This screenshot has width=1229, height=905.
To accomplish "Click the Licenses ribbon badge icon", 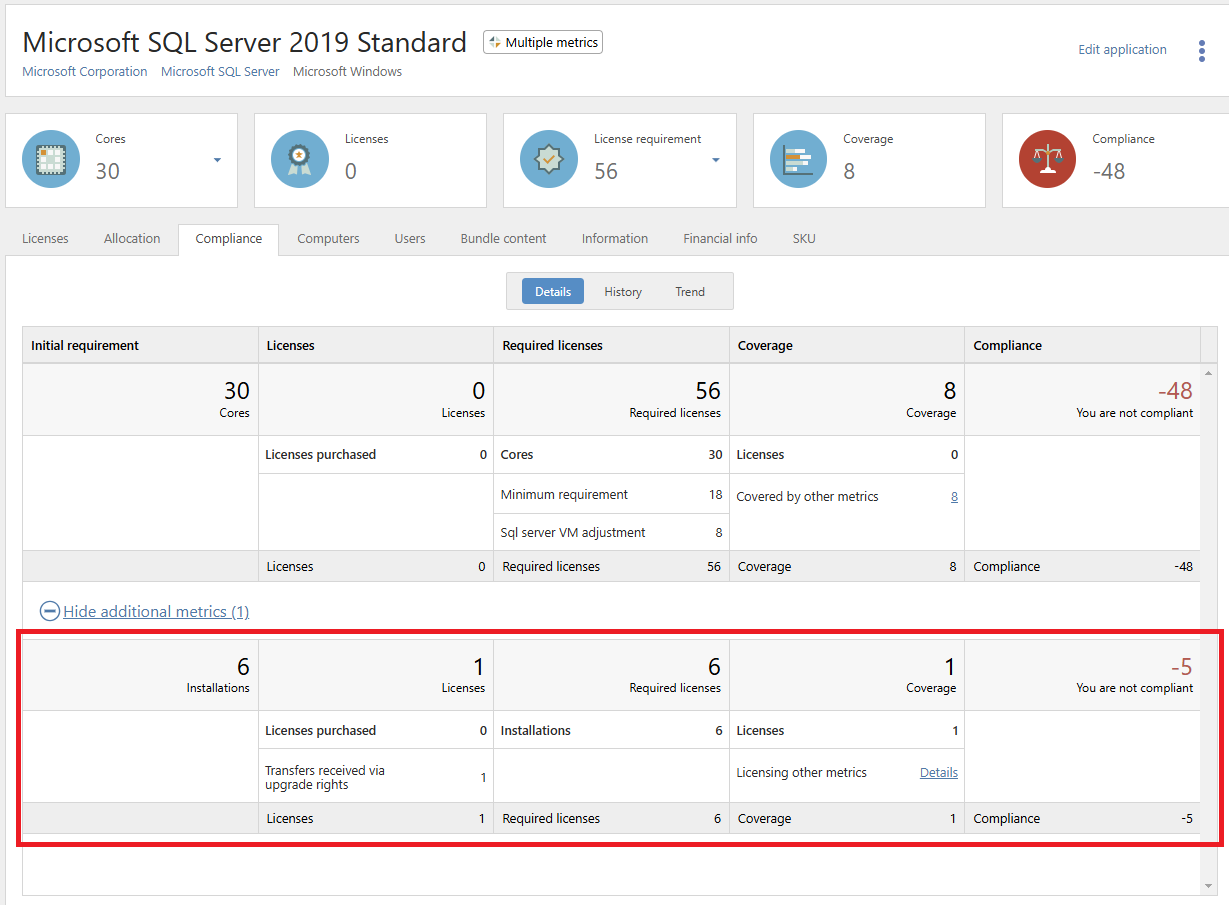I will [x=301, y=160].
